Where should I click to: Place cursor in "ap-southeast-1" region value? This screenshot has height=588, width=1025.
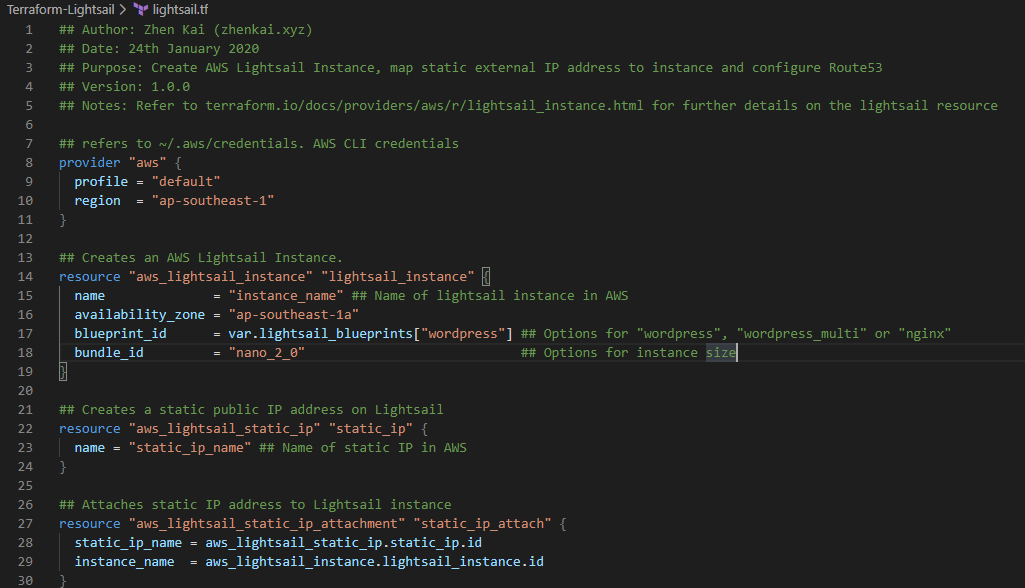coord(212,200)
